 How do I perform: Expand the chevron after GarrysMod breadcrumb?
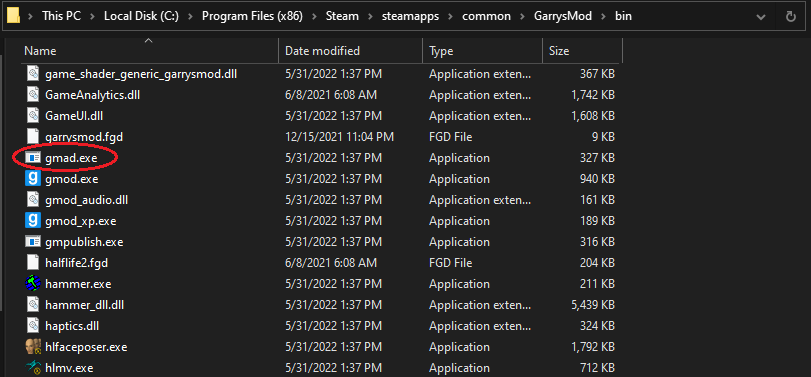click(x=603, y=17)
